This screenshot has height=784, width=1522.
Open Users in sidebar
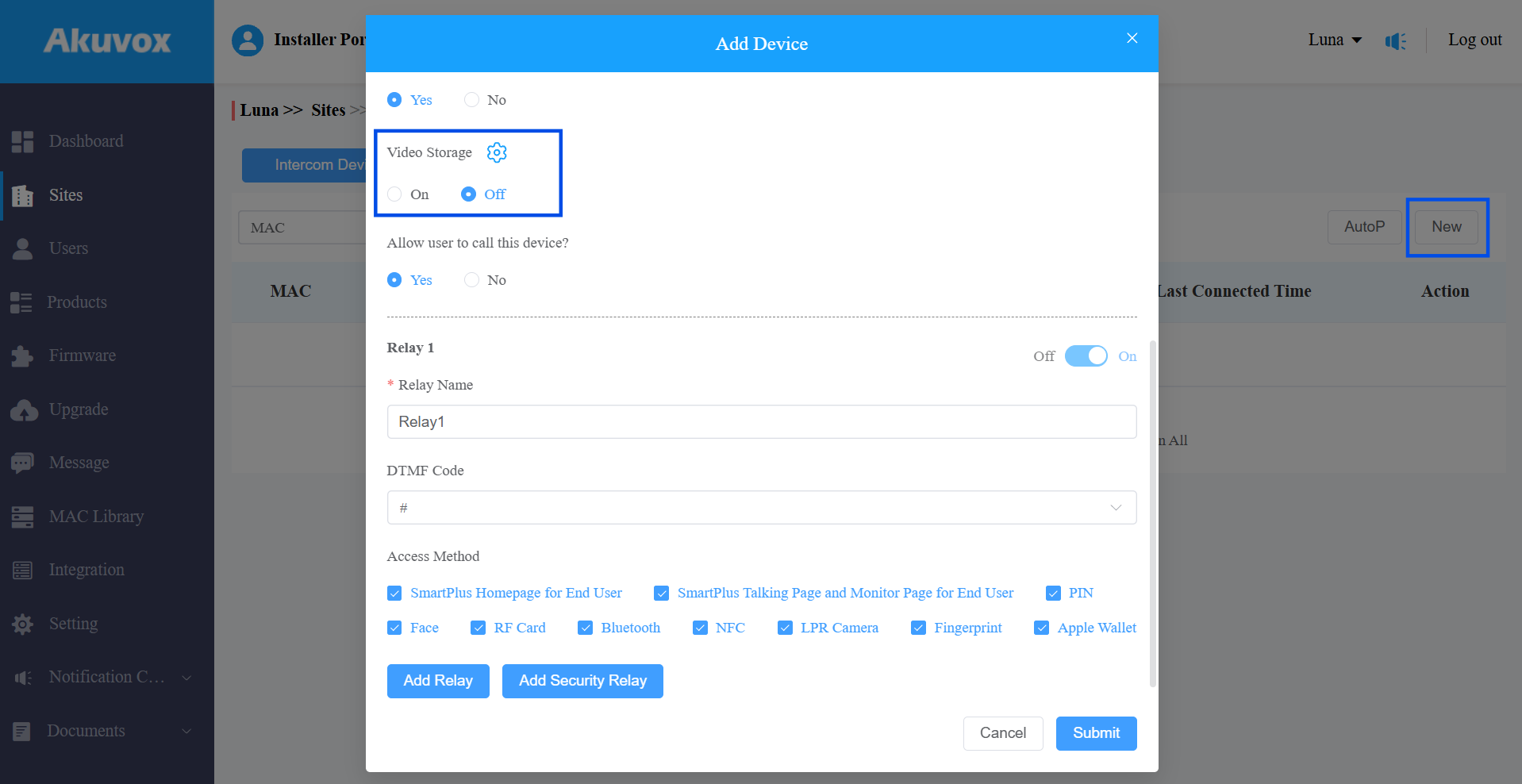[x=68, y=248]
